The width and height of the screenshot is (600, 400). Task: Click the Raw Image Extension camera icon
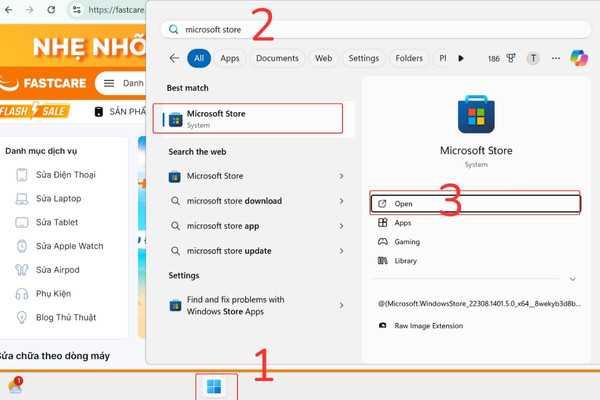pos(382,326)
